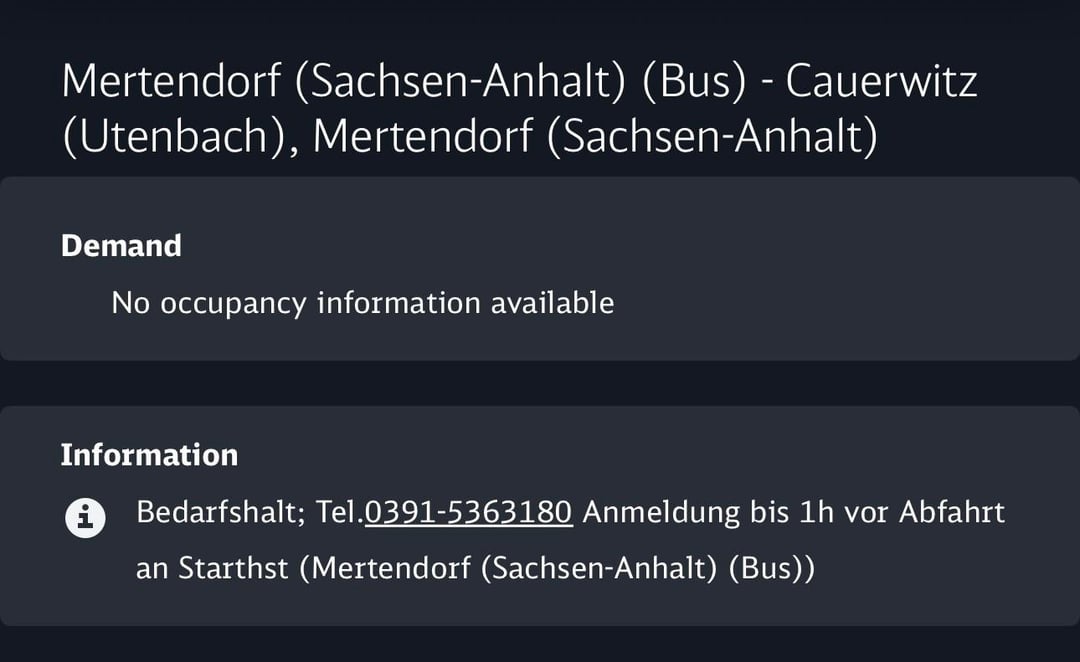Click '(Sachsen-Anhalt)' ending the title's second line

[x=712, y=136]
